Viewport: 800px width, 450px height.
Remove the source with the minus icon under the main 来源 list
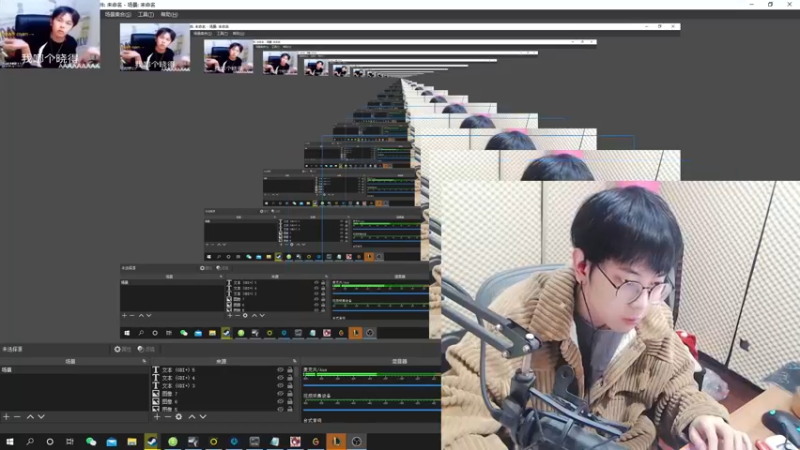click(168, 417)
